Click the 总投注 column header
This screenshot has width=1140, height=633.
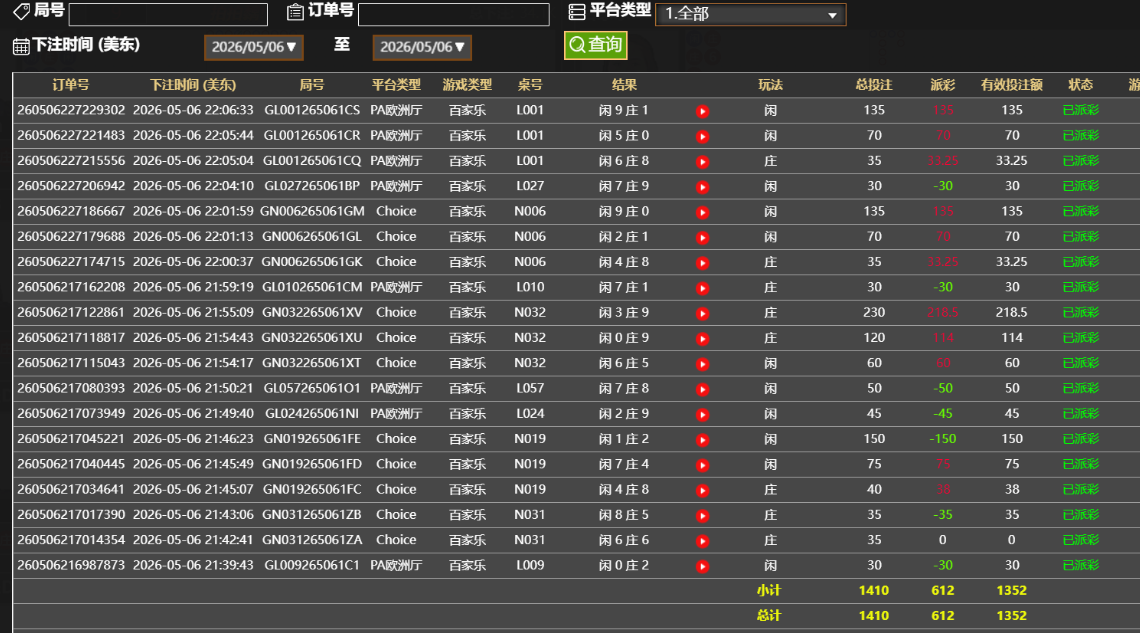(x=874, y=85)
